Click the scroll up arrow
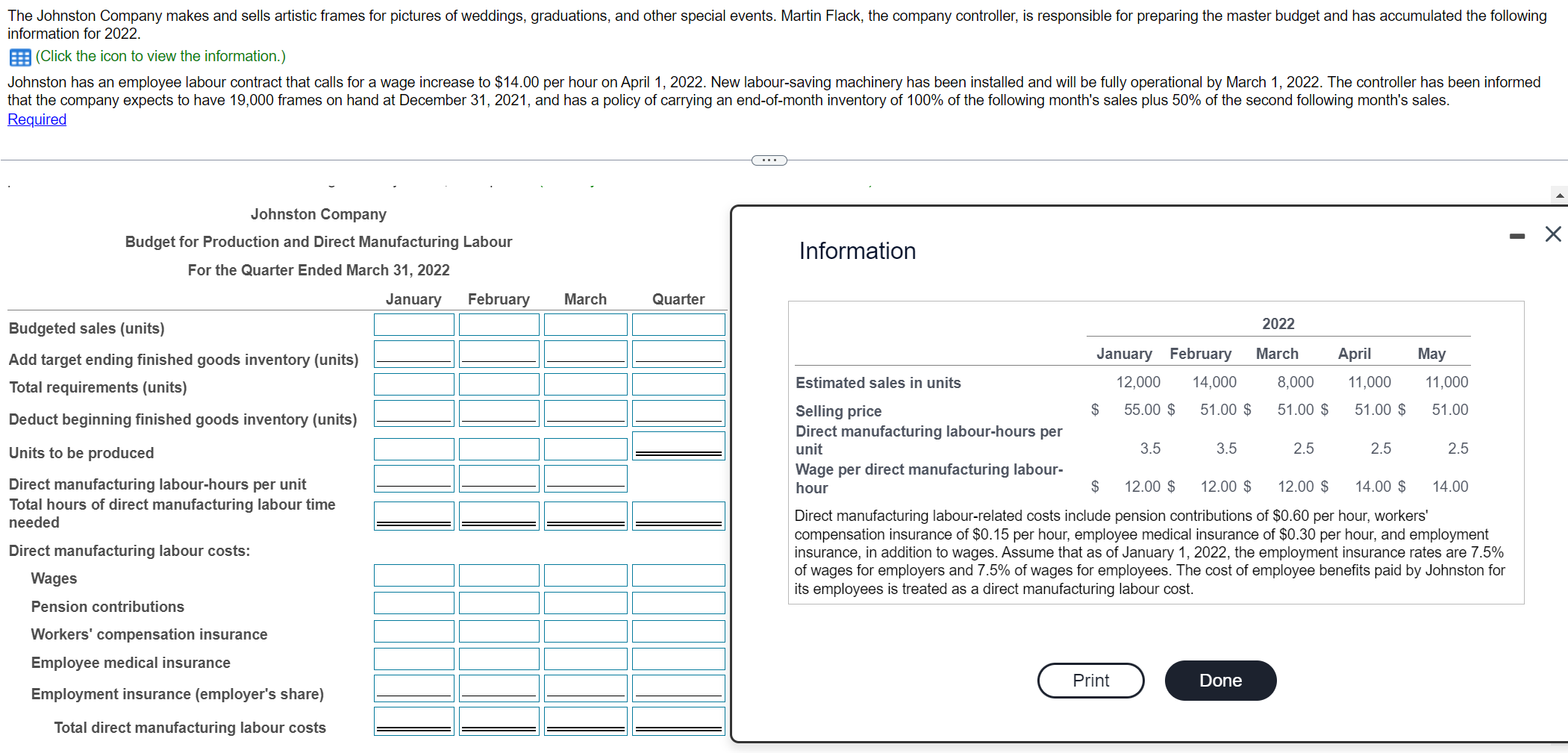1568x753 pixels. pos(1560,196)
